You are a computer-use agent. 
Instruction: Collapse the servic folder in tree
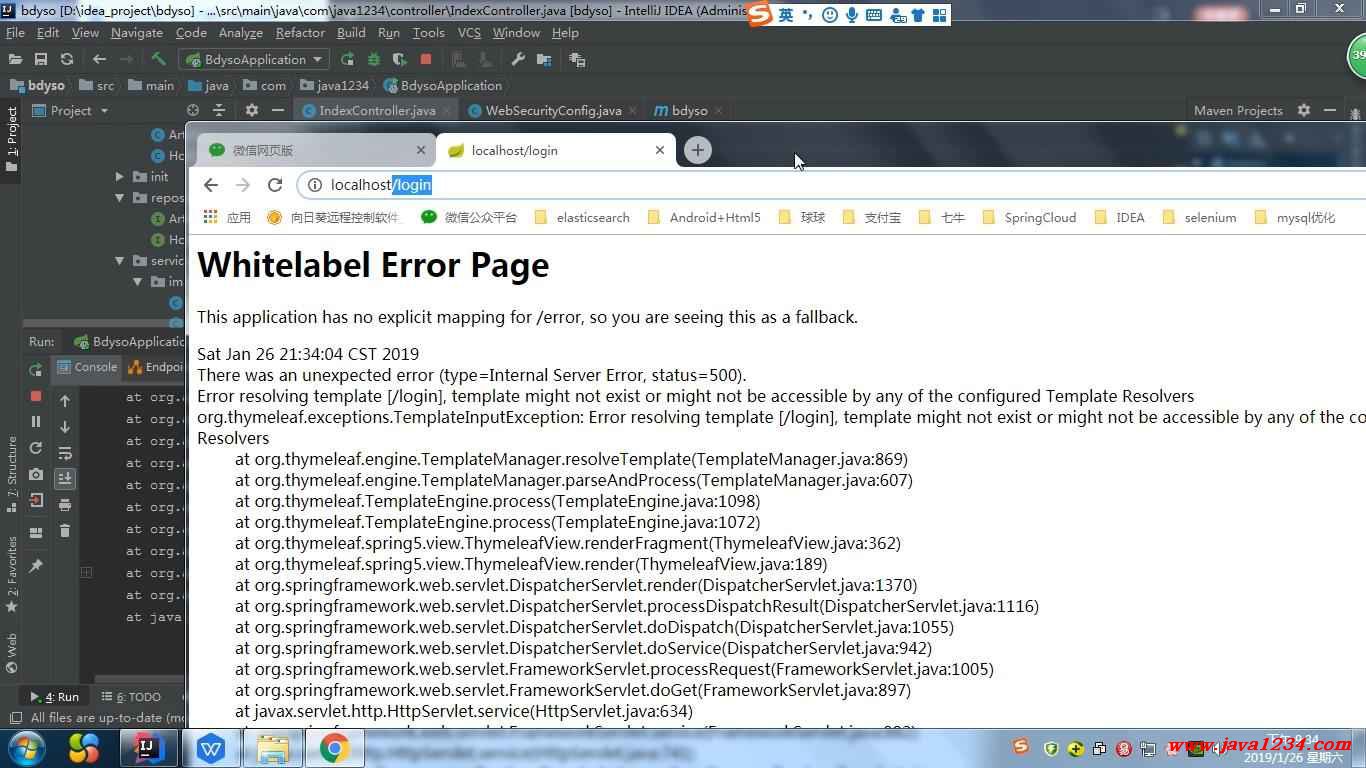(x=120, y=261)
